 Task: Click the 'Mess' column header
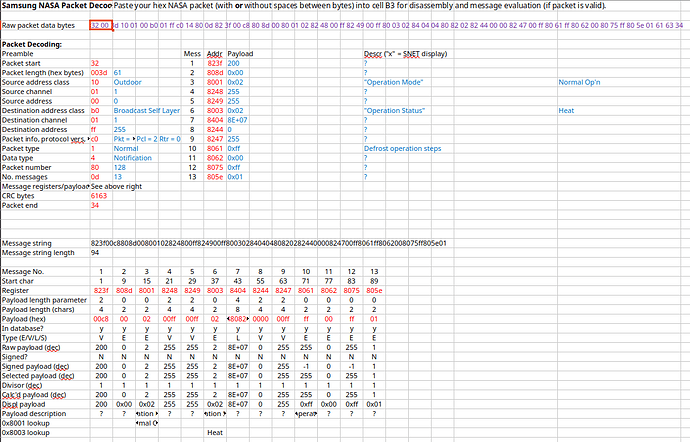coord(192,54)
